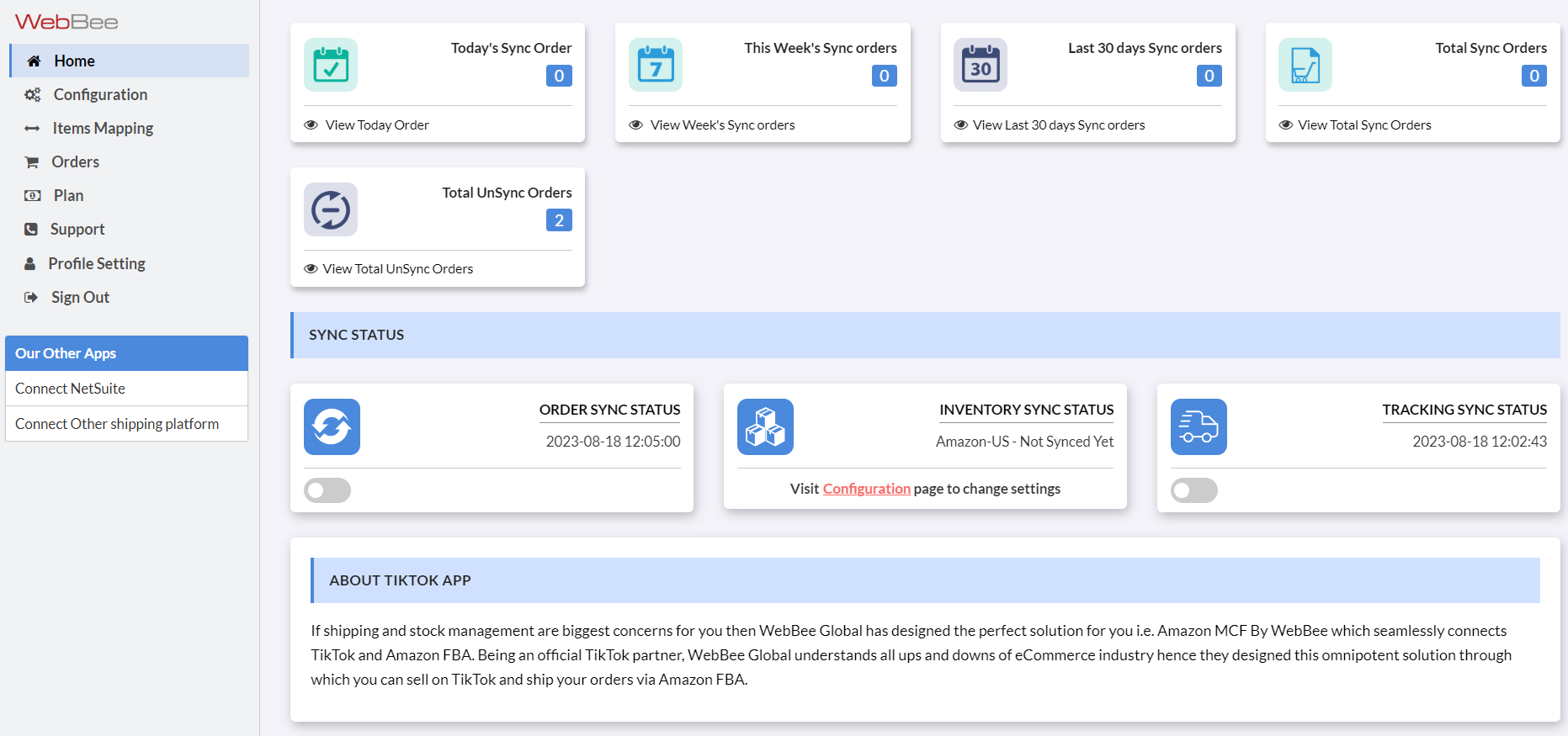Click the Last 30 days calendar icon
Image resolution: width=1568 pixels, height=736 pixels.
pos(980,65)
